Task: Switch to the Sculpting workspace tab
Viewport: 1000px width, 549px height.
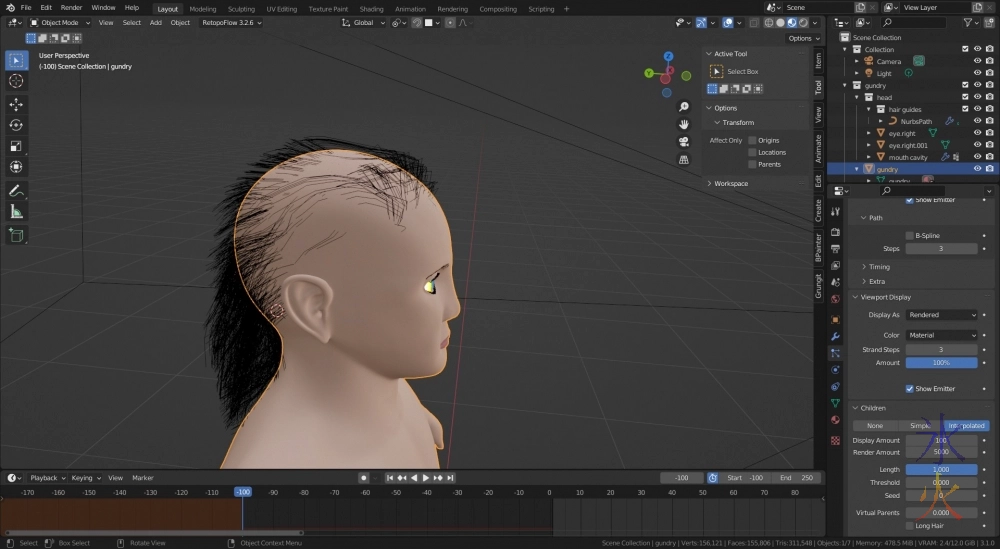Action: (x=241, y=9)
